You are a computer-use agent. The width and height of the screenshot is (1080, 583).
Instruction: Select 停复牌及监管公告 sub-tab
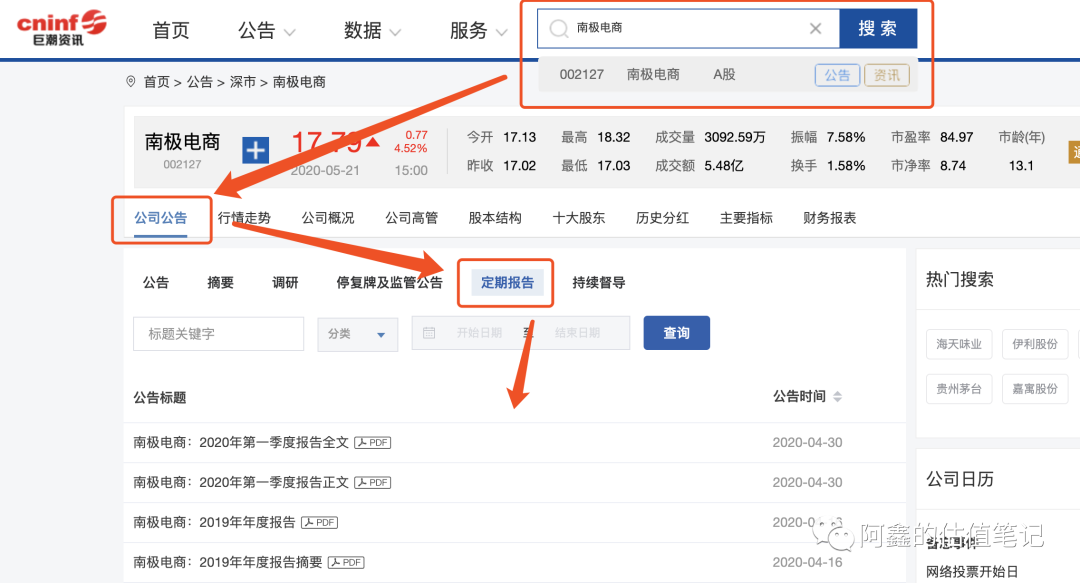pos(389,283)
